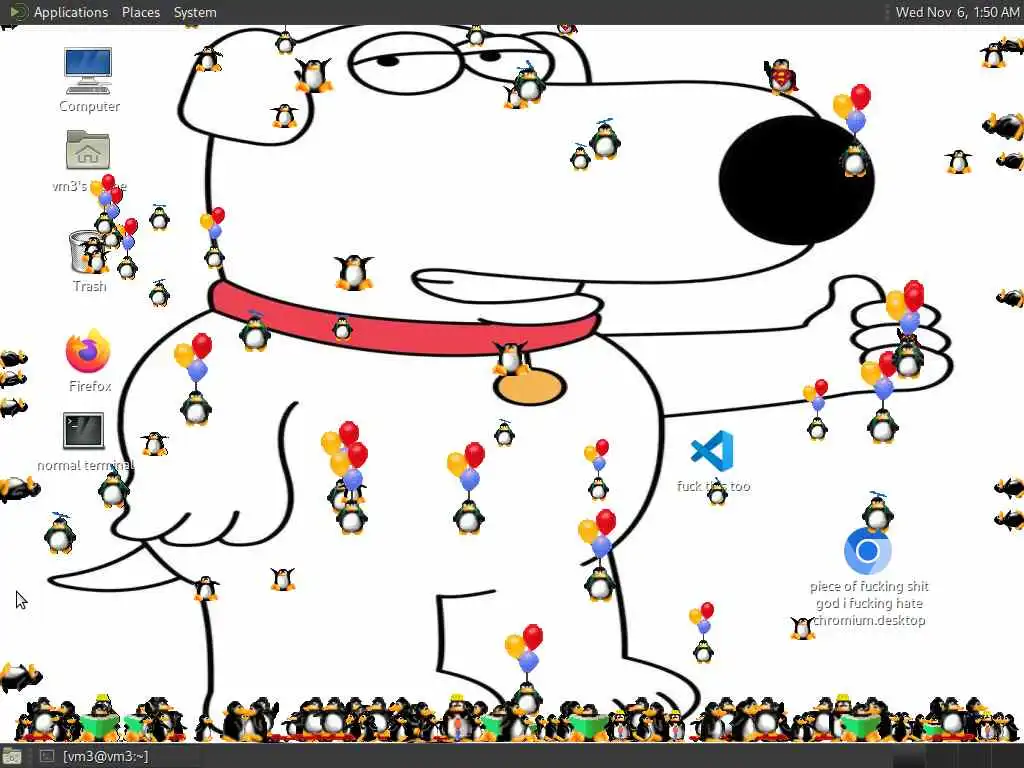This screenshot has height=768, width=1024.
Task: Click the show desktop button in bottom panel
Action: (12, 756)
